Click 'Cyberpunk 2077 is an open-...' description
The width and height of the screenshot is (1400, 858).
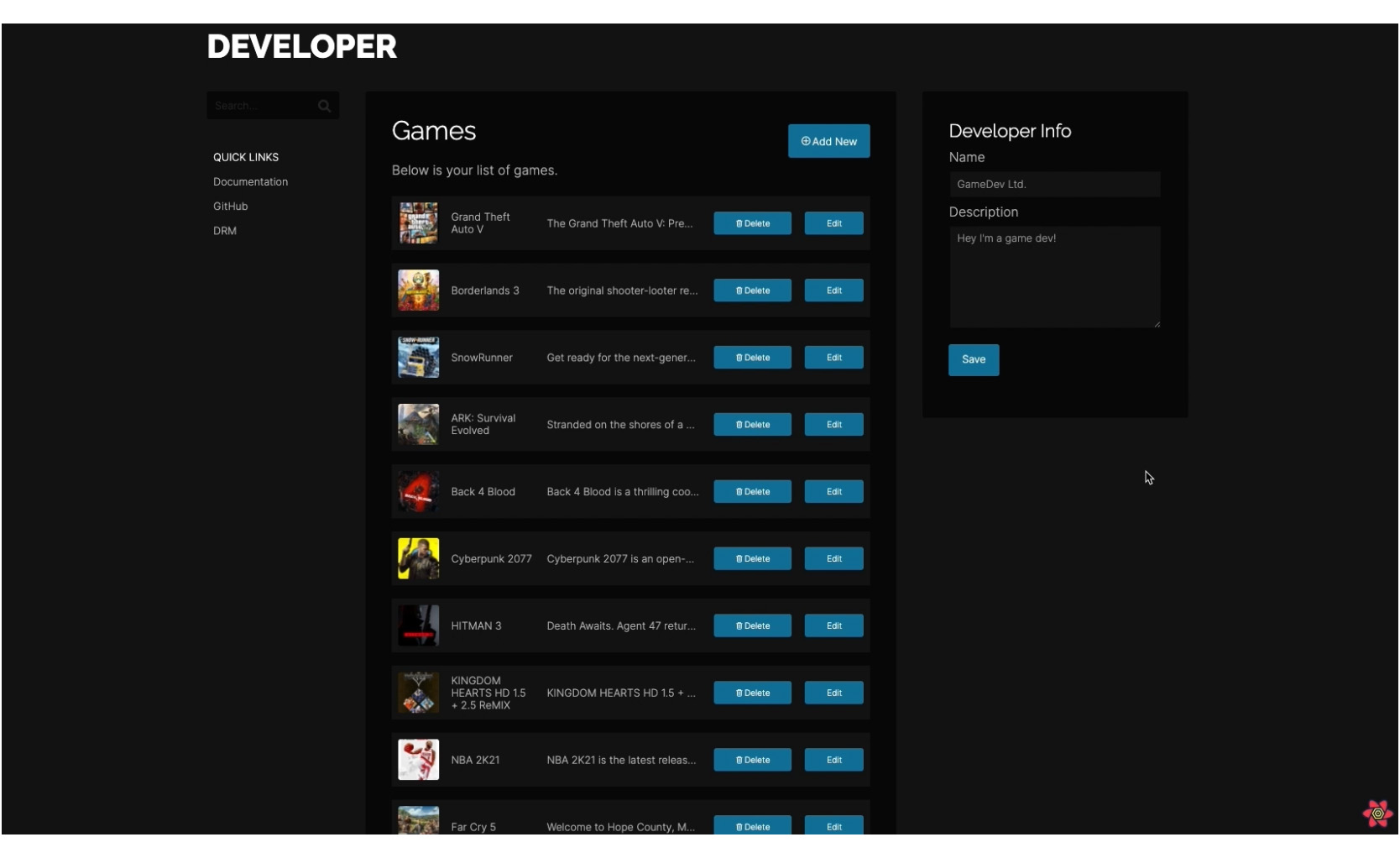coord(620,560)
